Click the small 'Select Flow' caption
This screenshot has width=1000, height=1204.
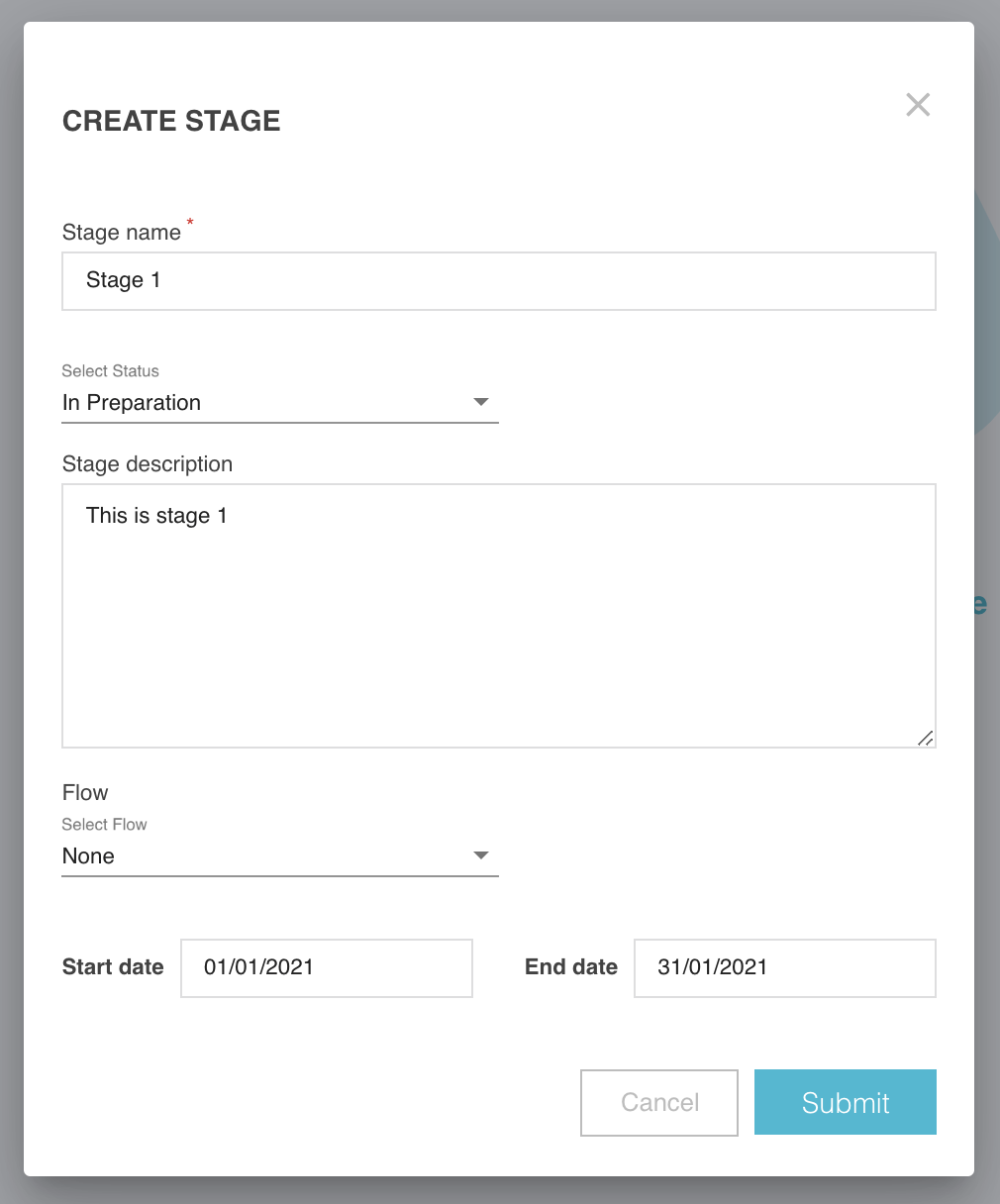(104, 825)
